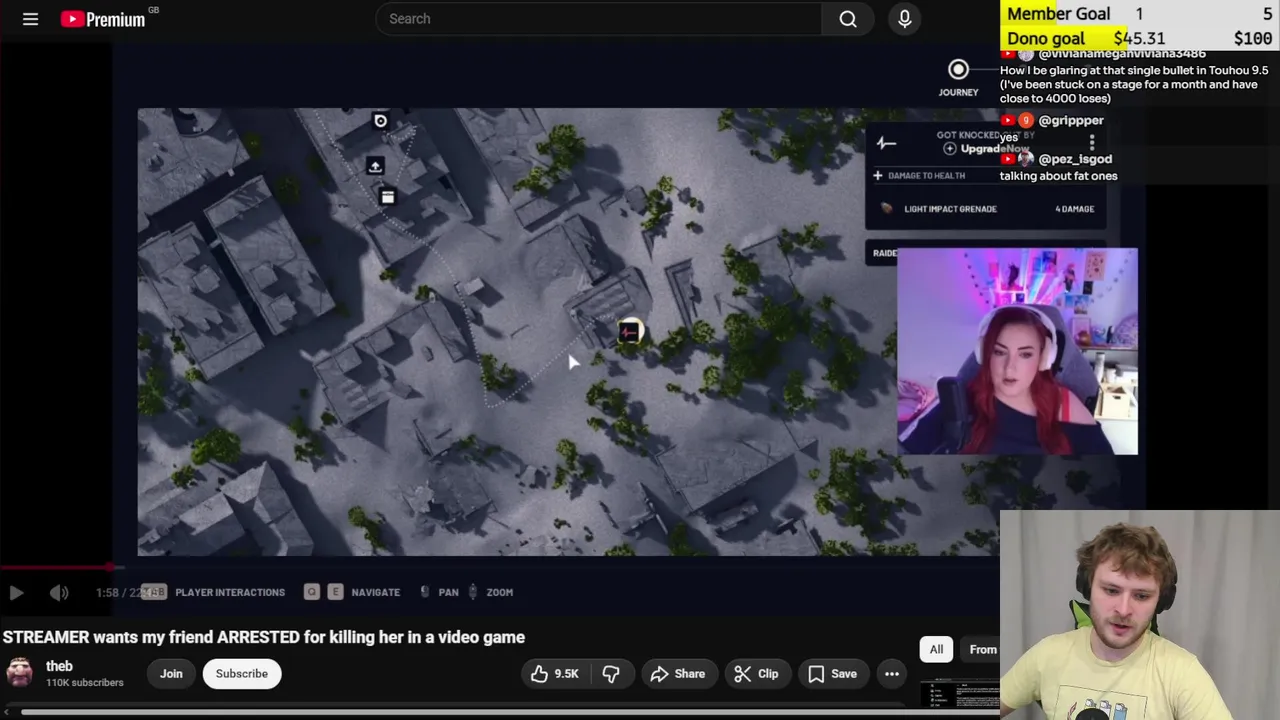
Task: Click the Dono goal progress bar
Action: 1139,38
